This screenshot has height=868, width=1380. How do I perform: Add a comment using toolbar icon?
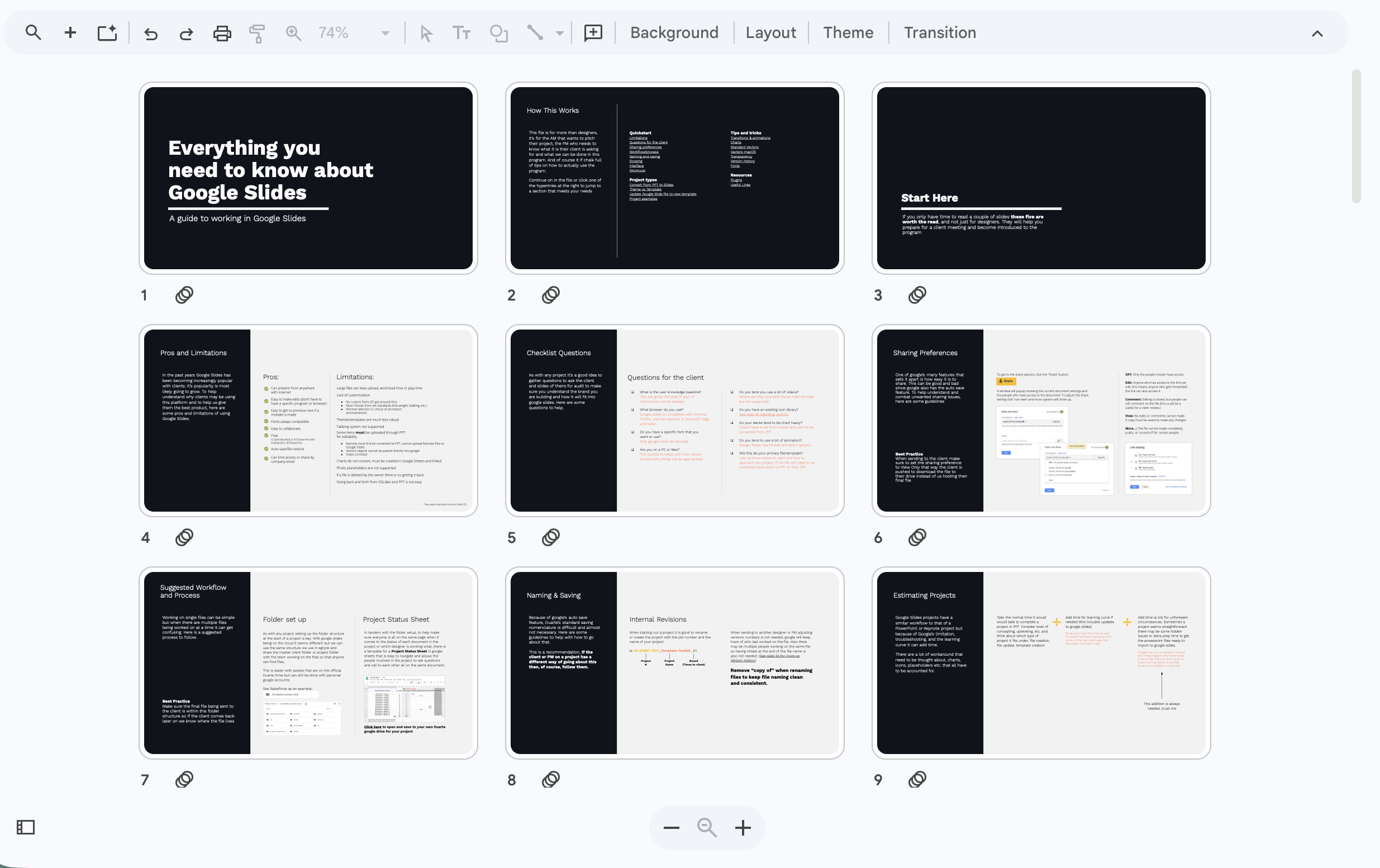pyautogui.click(x=593, y=33)
